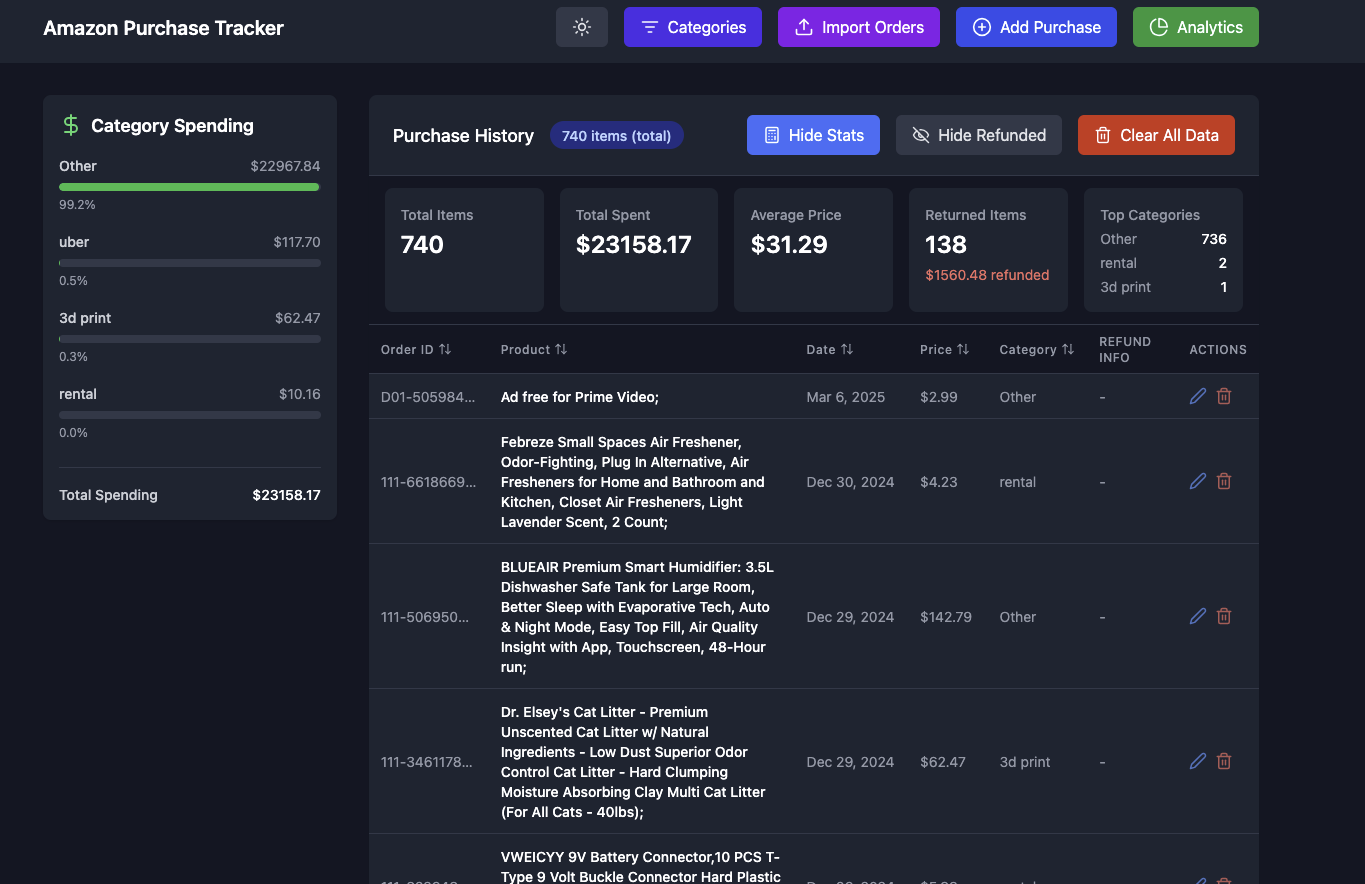Open the Categories filter button
The image size is (1365, 884).
pos(693,27)
